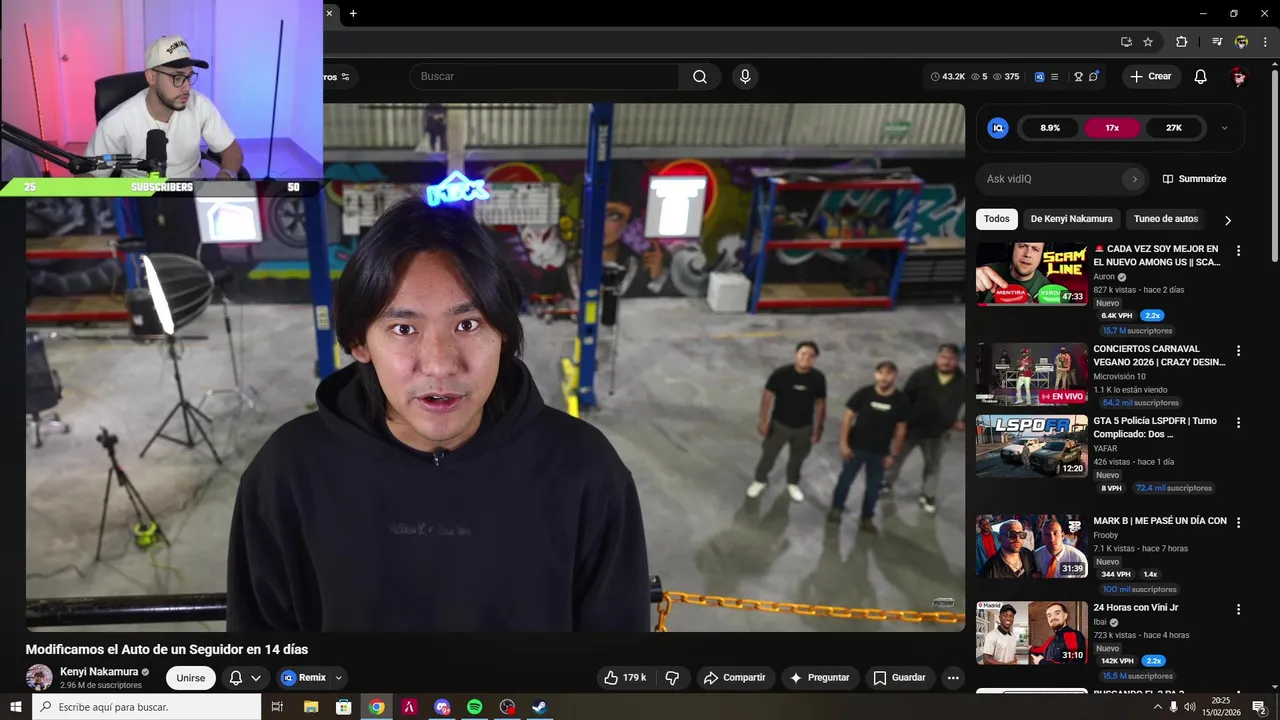Like the video with 179 k
Viewport: 1280px width, 720px height.
624,678
